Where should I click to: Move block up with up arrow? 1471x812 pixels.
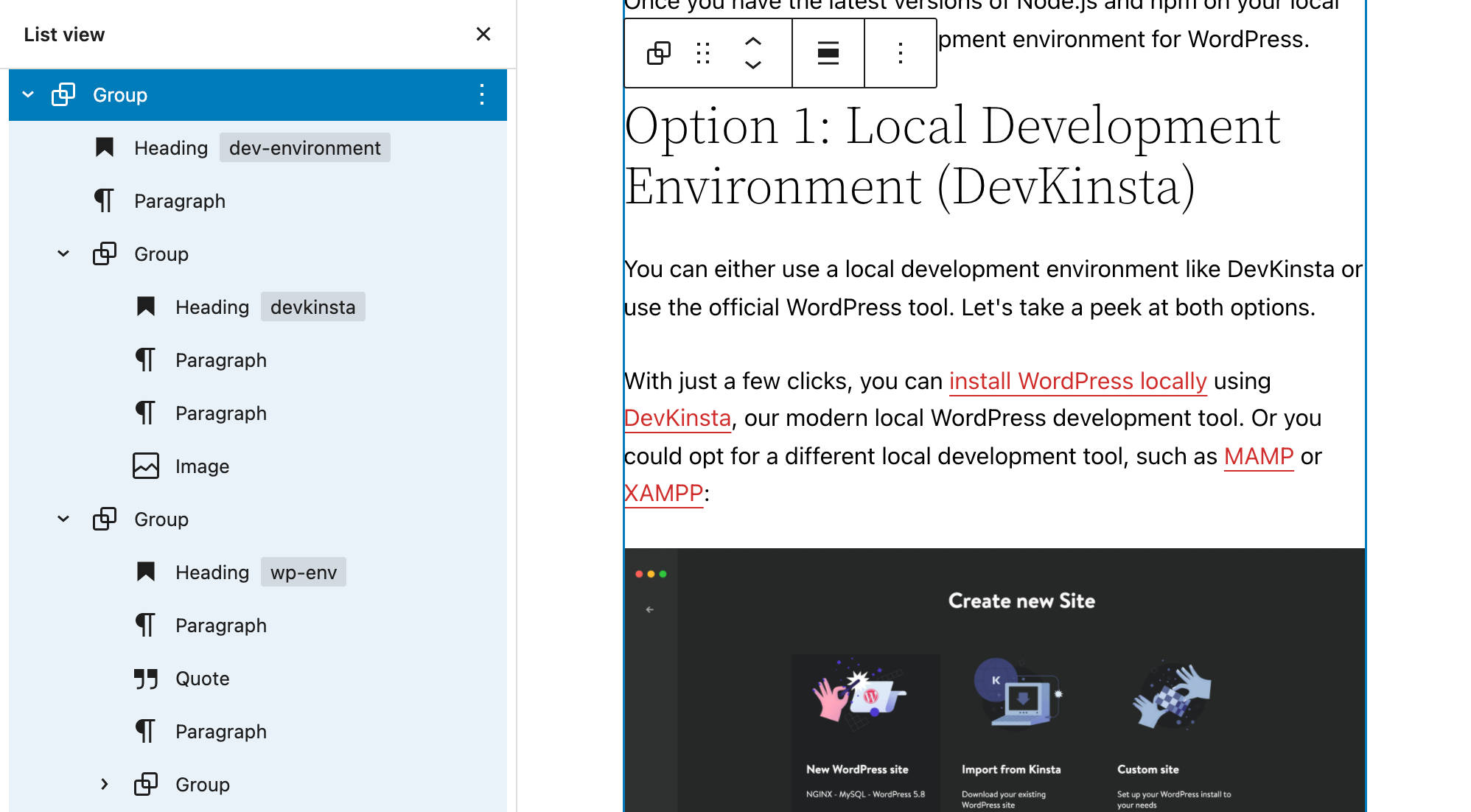coord(752,41)
